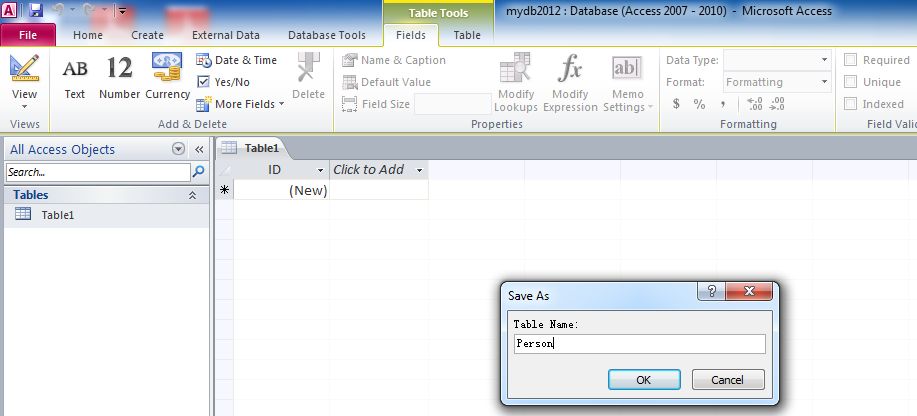The image size is (917, 416).
Task: Click the Table Name input field
Action: click(638, 344)
